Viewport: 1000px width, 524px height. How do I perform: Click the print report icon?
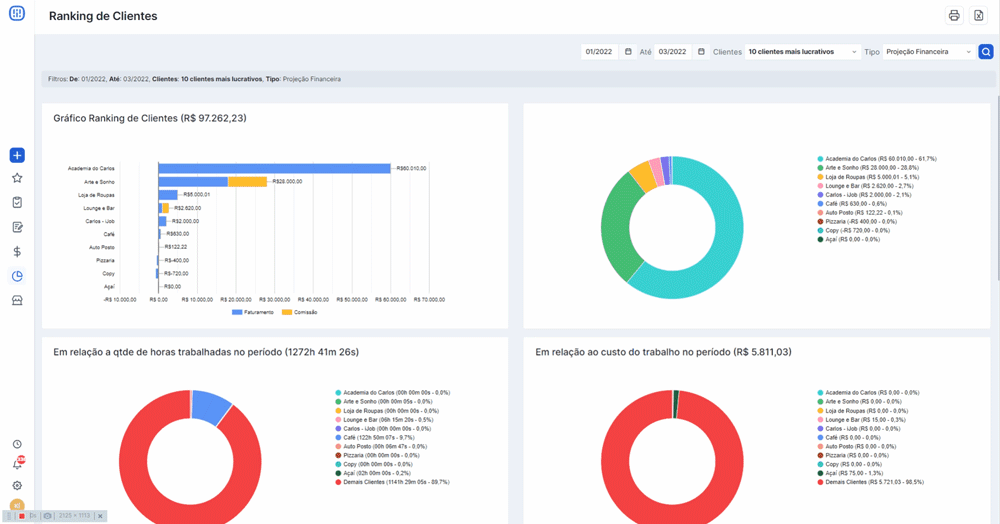point(954,16)
